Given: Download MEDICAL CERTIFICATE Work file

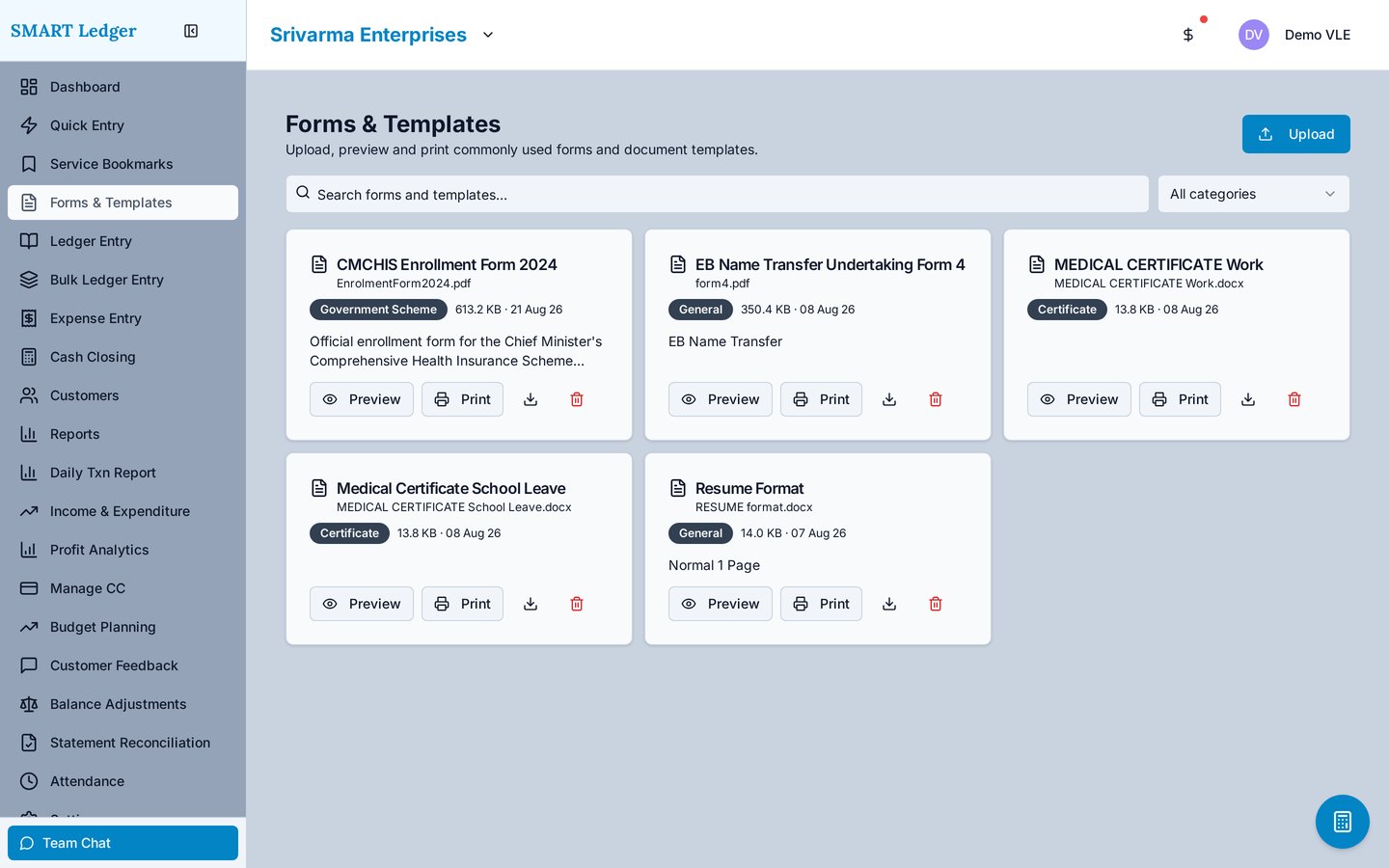Looking at the screenshot, I should (1248, 399).
